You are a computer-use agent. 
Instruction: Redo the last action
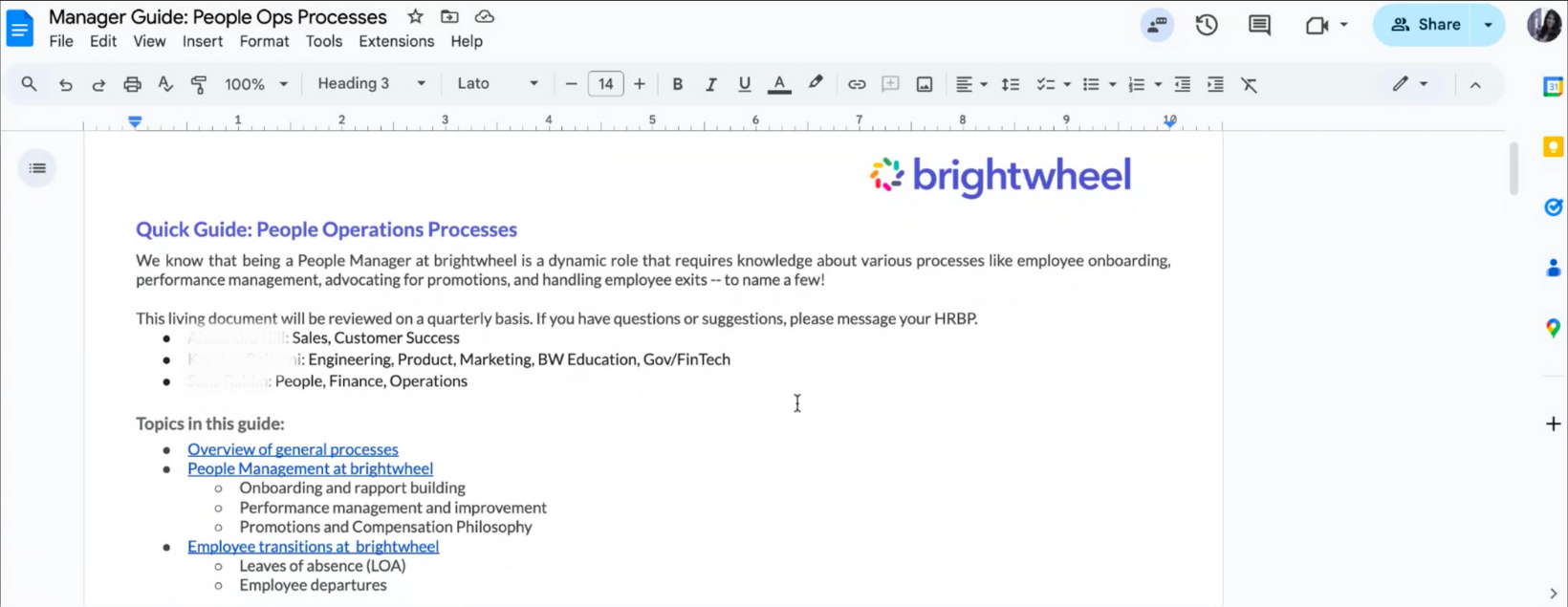[x=98, y=84]
